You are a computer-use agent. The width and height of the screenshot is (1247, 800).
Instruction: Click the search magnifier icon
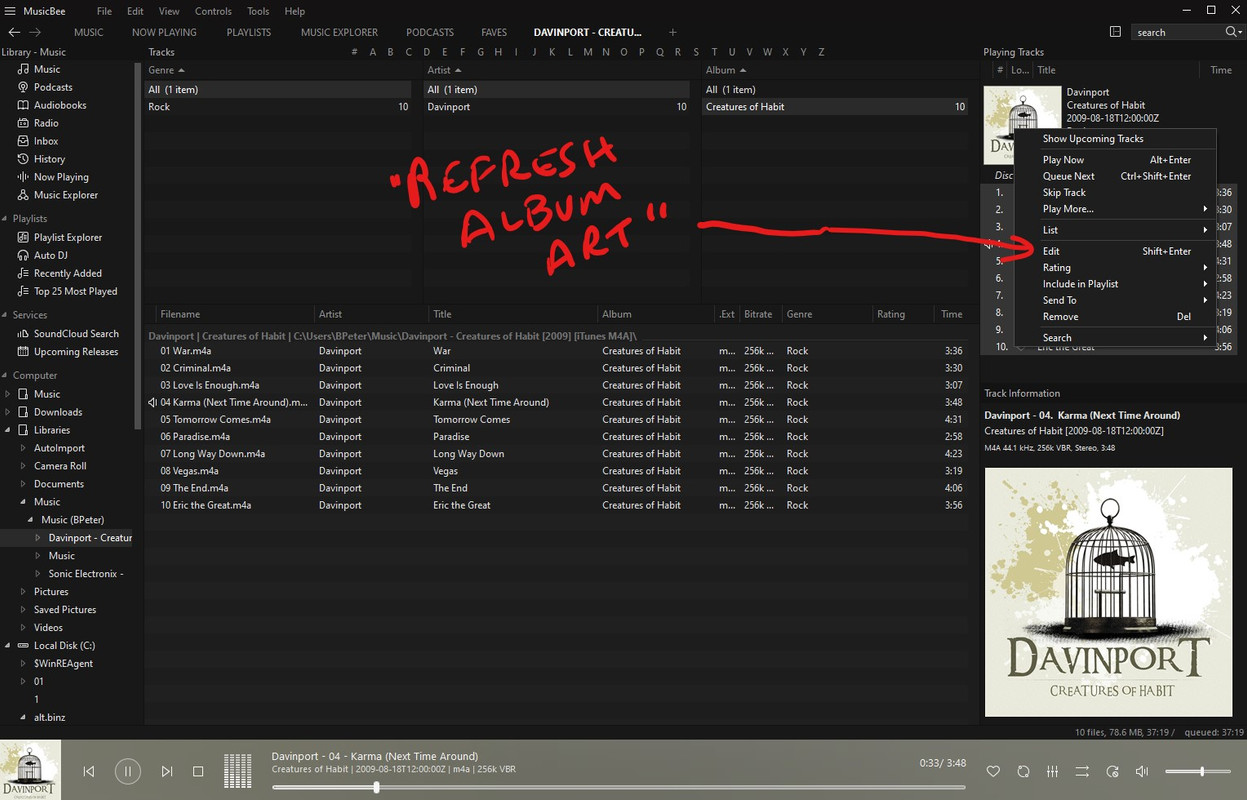point(1231,32)
